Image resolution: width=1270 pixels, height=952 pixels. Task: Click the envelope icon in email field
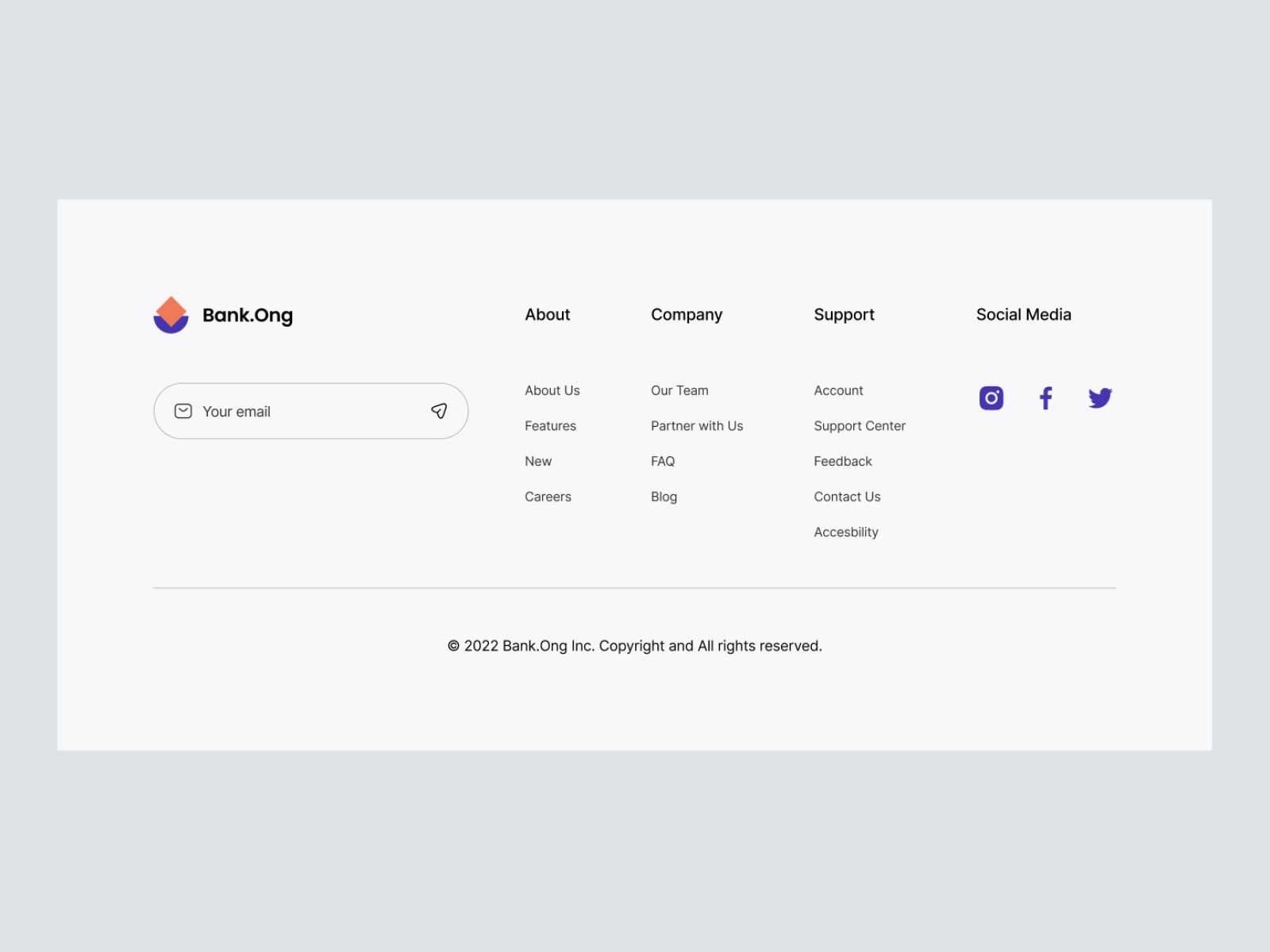tap(183, 411)
